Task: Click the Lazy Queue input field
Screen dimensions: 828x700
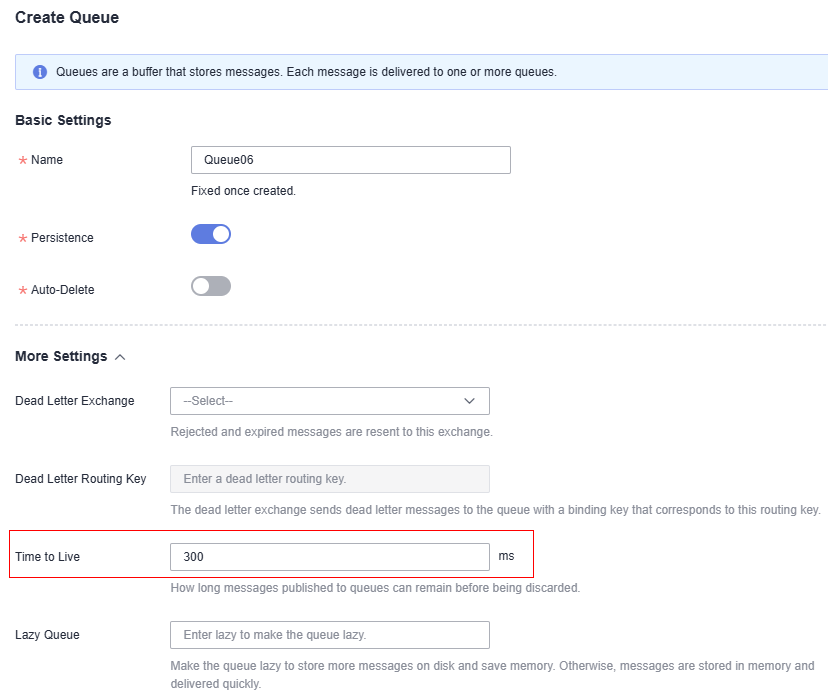Action: click(x=330, y=635)
